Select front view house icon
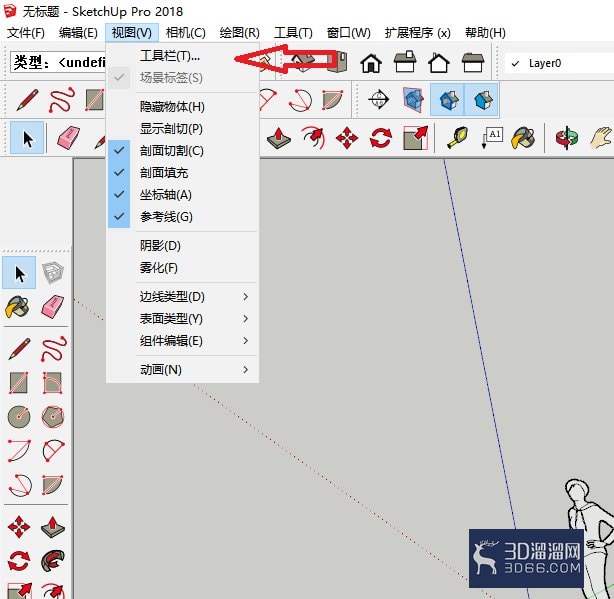614x599 pixels. click(371, 63)
